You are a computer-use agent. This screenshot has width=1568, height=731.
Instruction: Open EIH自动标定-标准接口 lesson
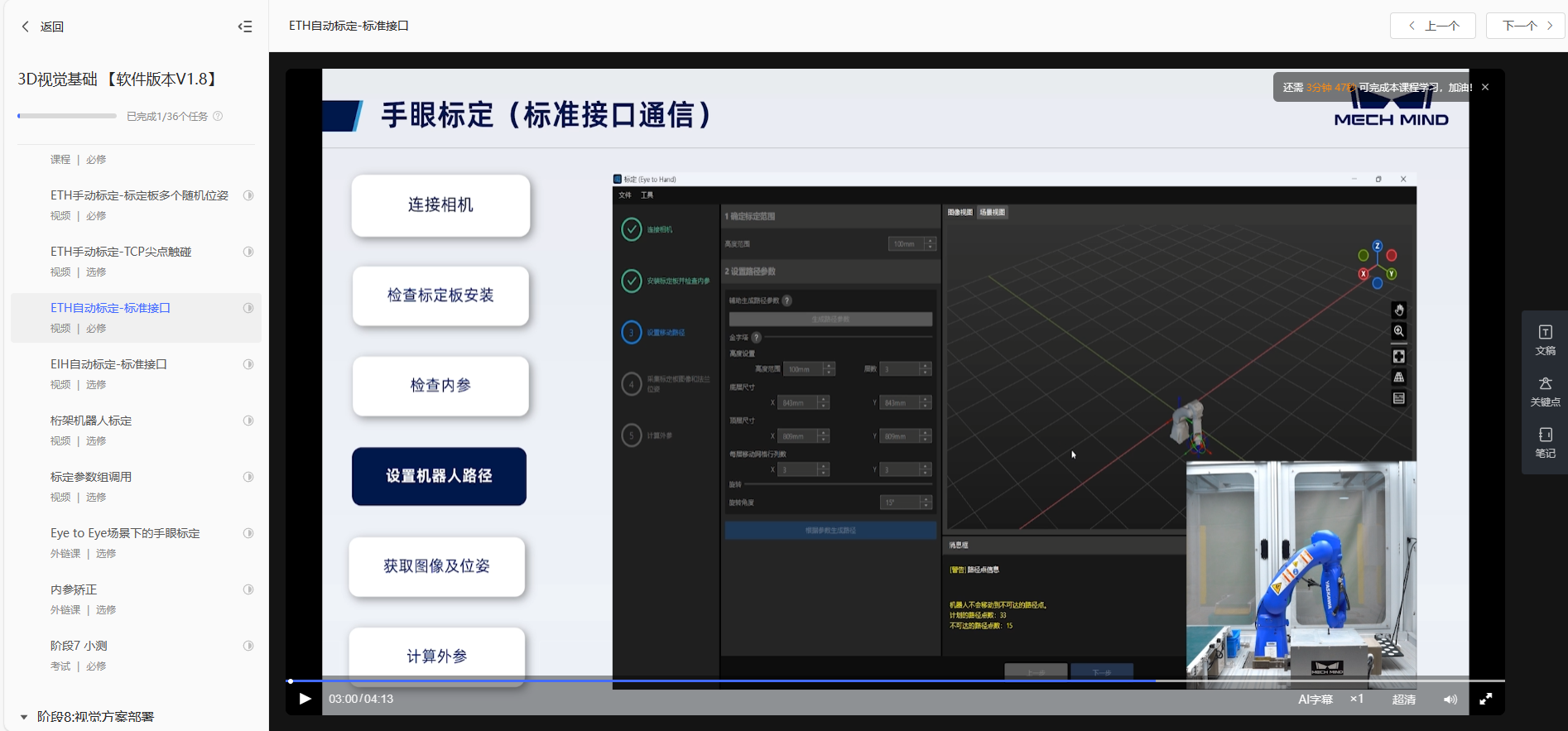tap(108, 364)
